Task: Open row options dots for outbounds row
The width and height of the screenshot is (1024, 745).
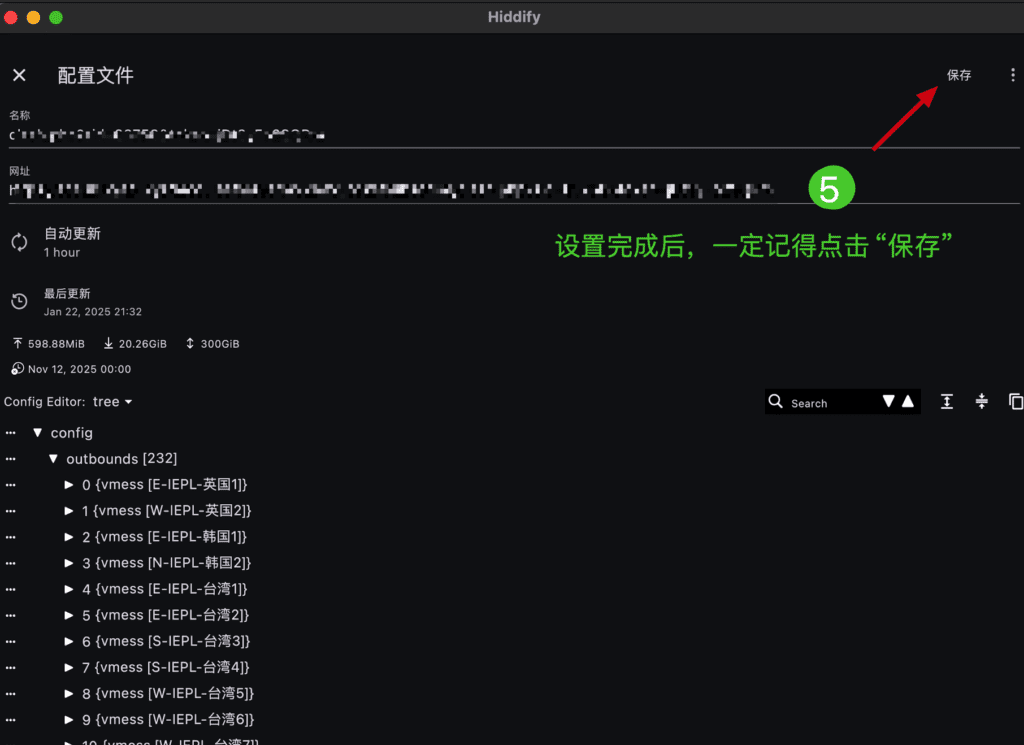Action: click(x=10, y=459)
